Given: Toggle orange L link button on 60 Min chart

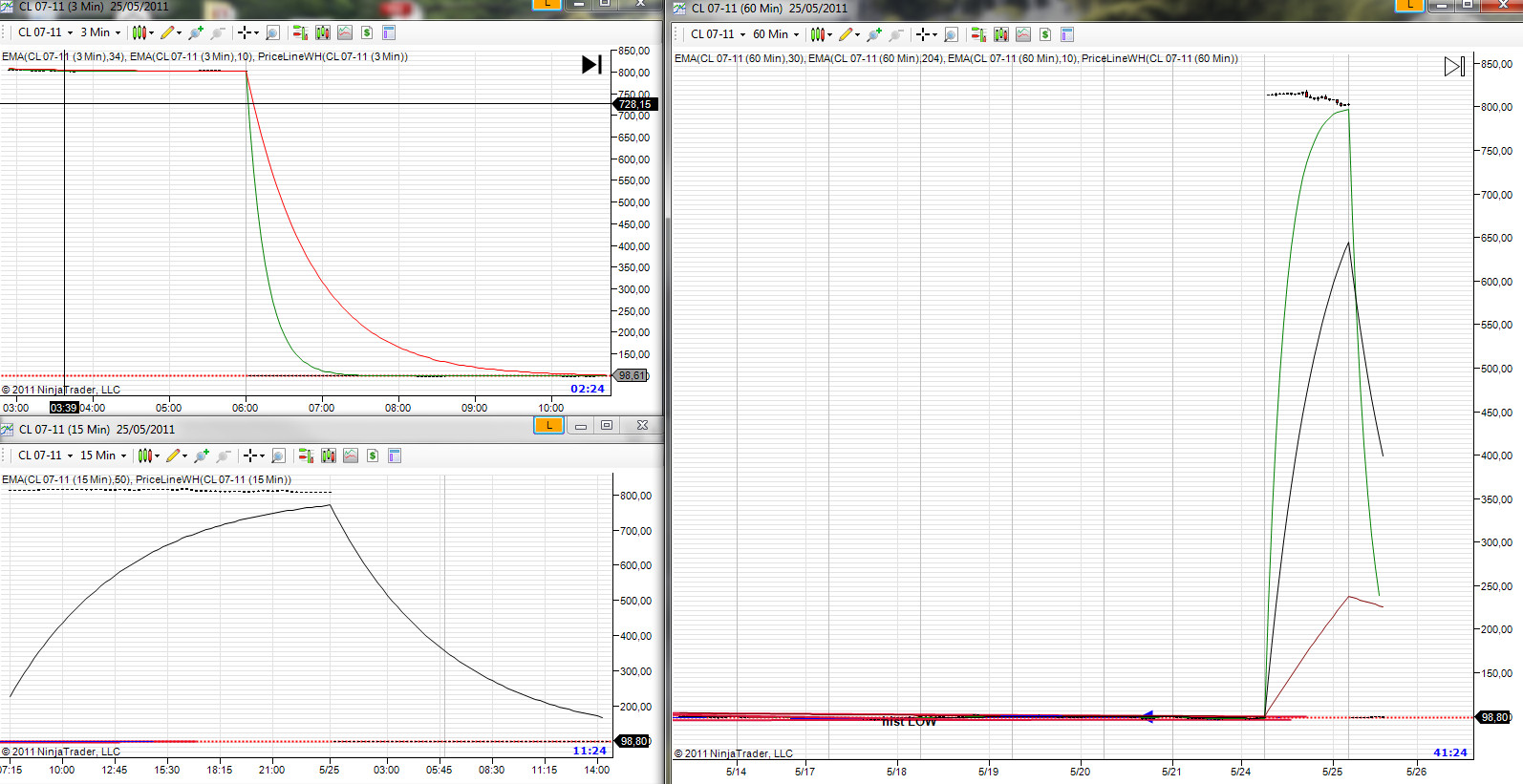Looking at the screenshot, I should [x=1409, y=5].
